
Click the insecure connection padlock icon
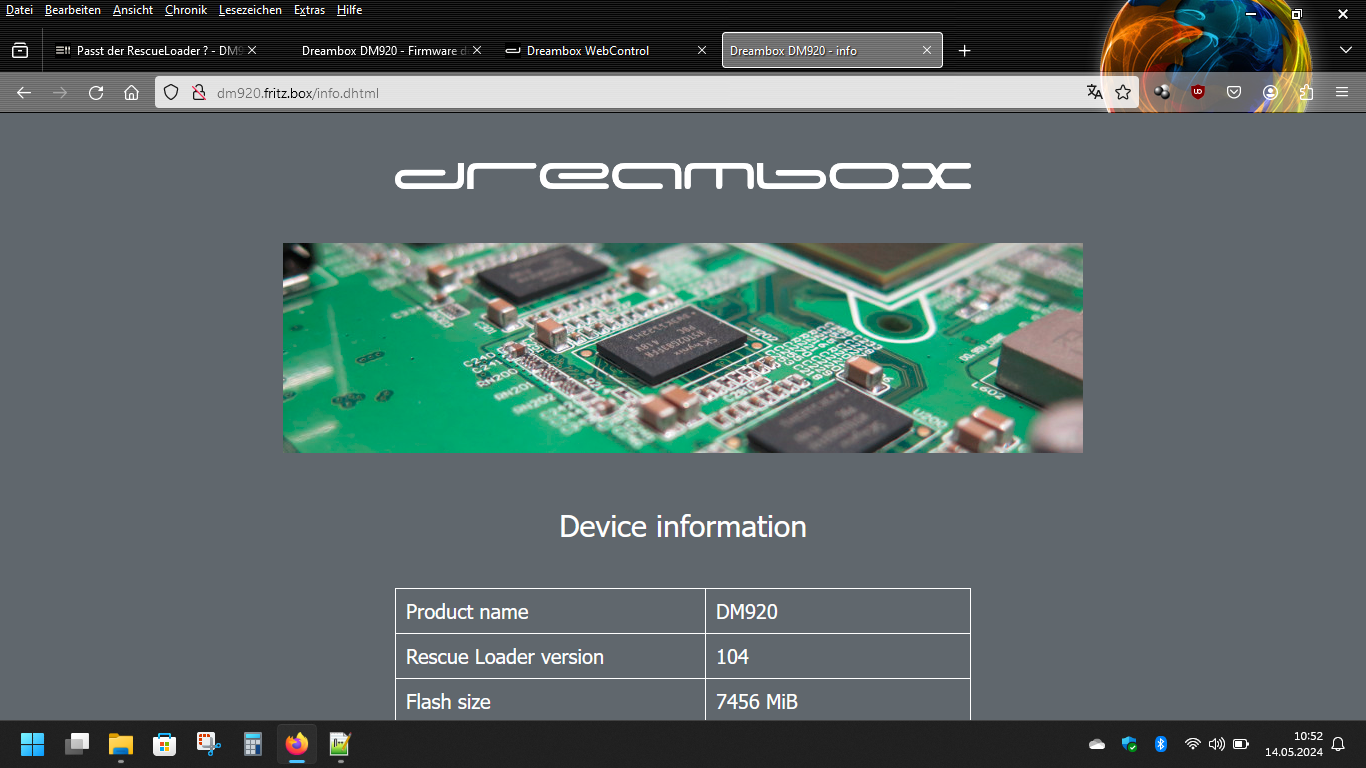coord(197,92)
